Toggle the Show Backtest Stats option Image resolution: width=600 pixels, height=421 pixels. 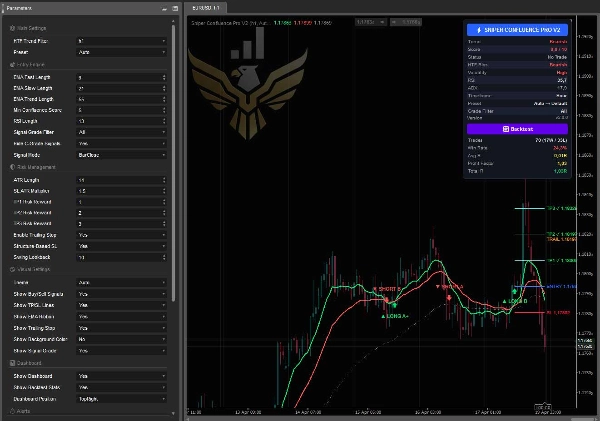[x=121, y=387]
